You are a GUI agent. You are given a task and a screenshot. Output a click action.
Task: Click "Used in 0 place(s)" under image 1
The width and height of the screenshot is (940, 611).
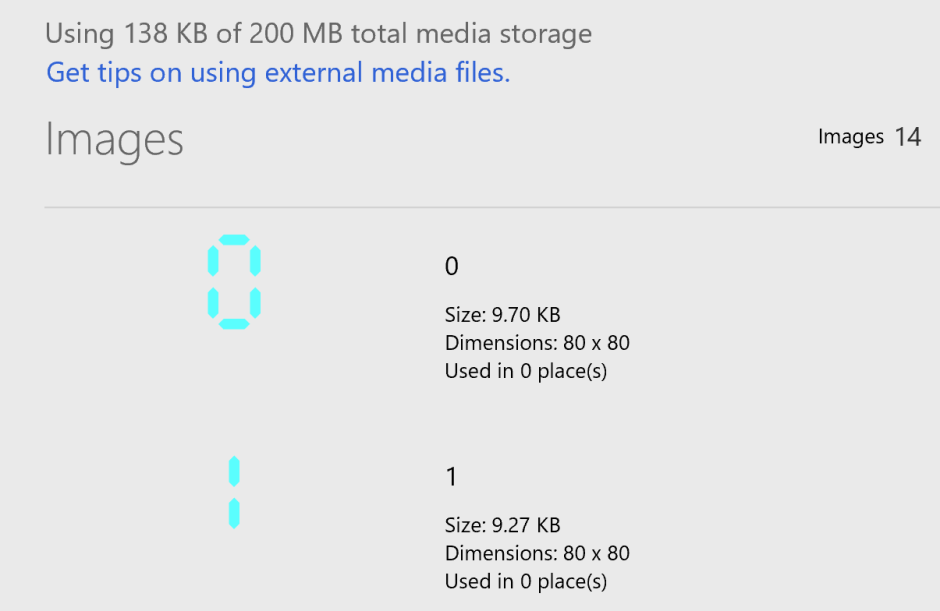coord(526,581)
